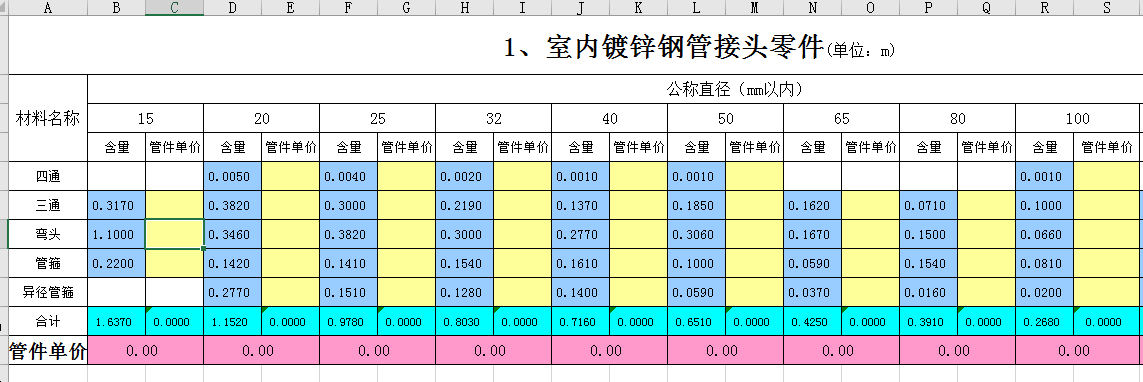Select the 三通 value 0.3170
This screenshot has width=1143, height=382.
pos(117,206)
